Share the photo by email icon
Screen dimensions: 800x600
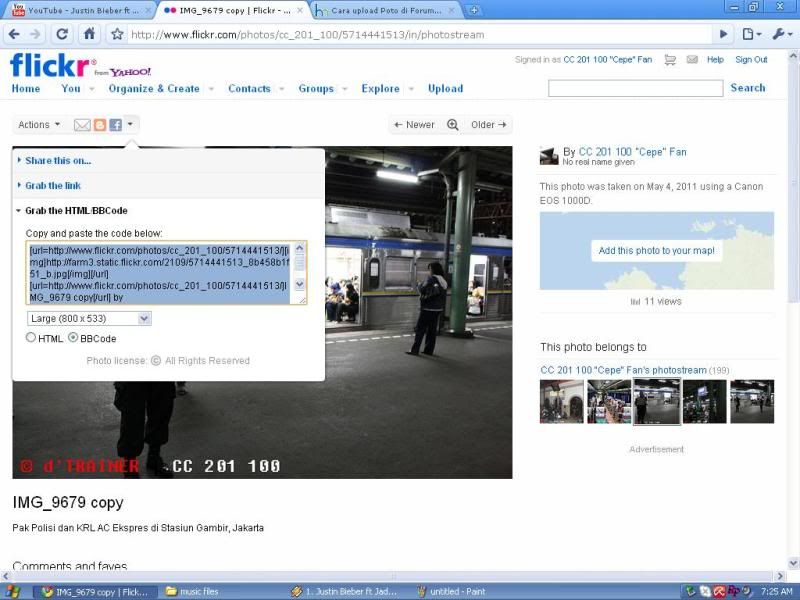[82, 125]
